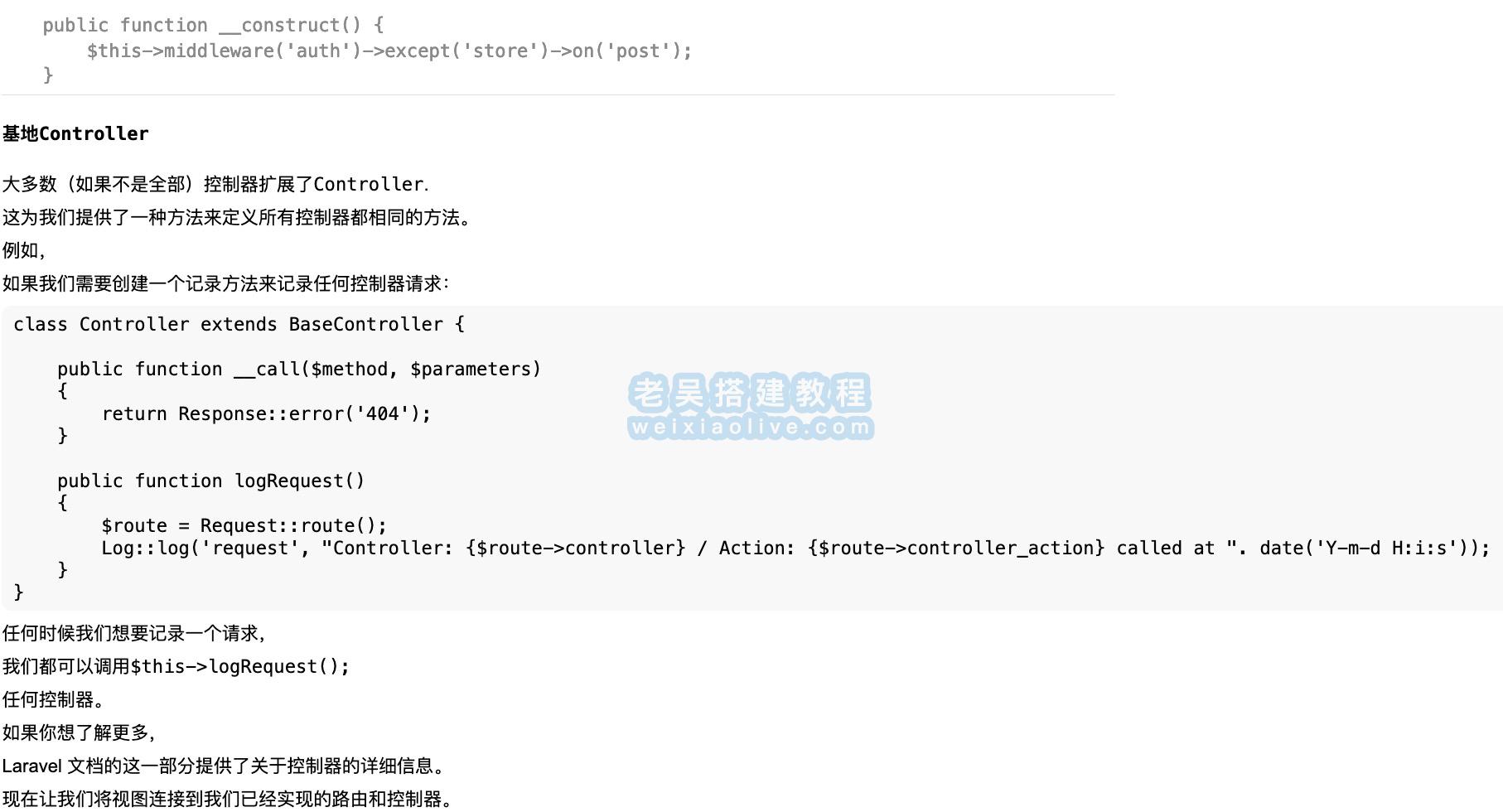The height and width of the screenshot is (812, 1503).
Task: Click the __call($method, $parameters) function line
Action: click(x=298, y=370)
